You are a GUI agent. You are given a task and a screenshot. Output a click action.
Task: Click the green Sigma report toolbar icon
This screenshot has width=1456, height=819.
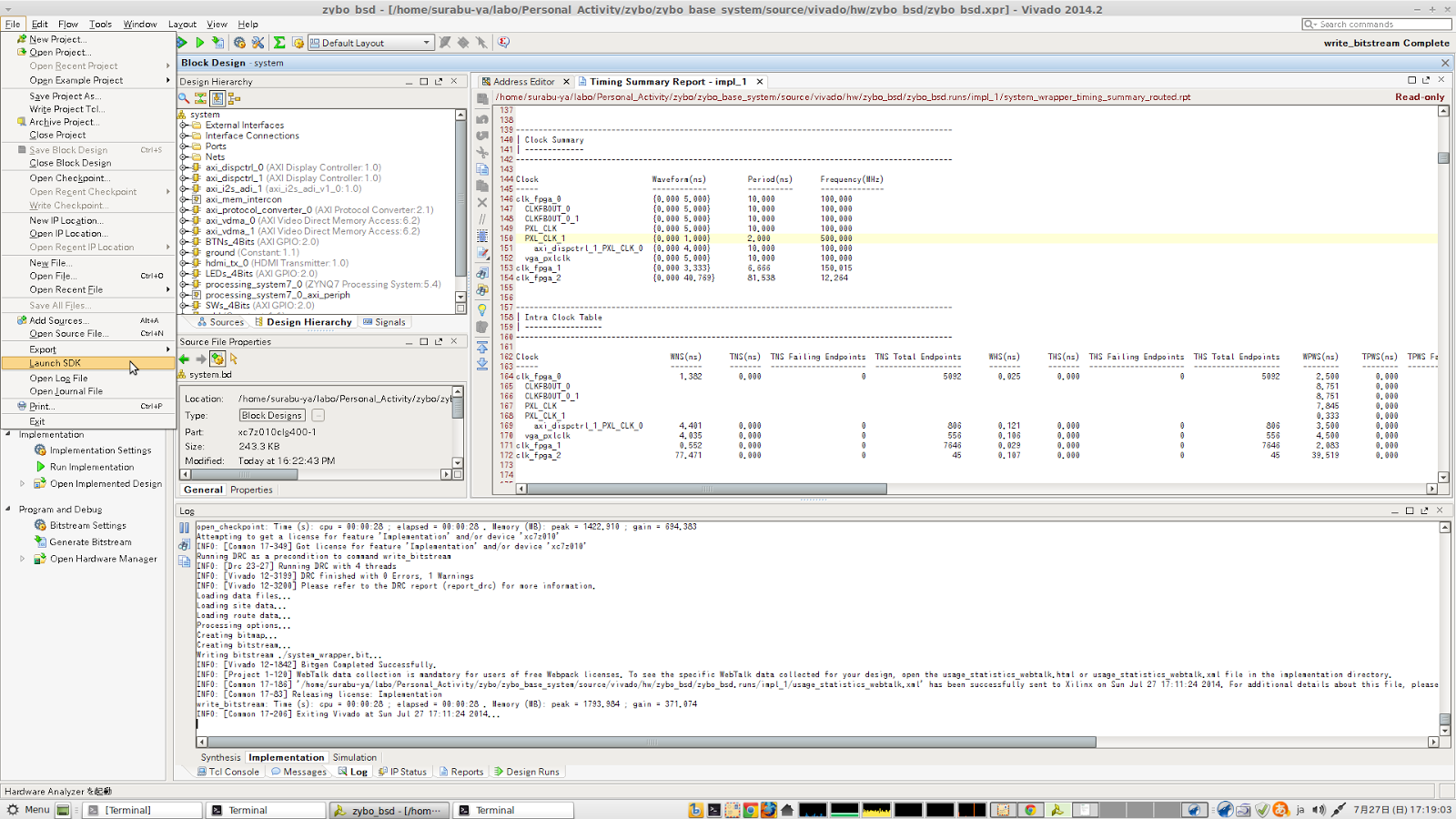(x=279, y=43)
